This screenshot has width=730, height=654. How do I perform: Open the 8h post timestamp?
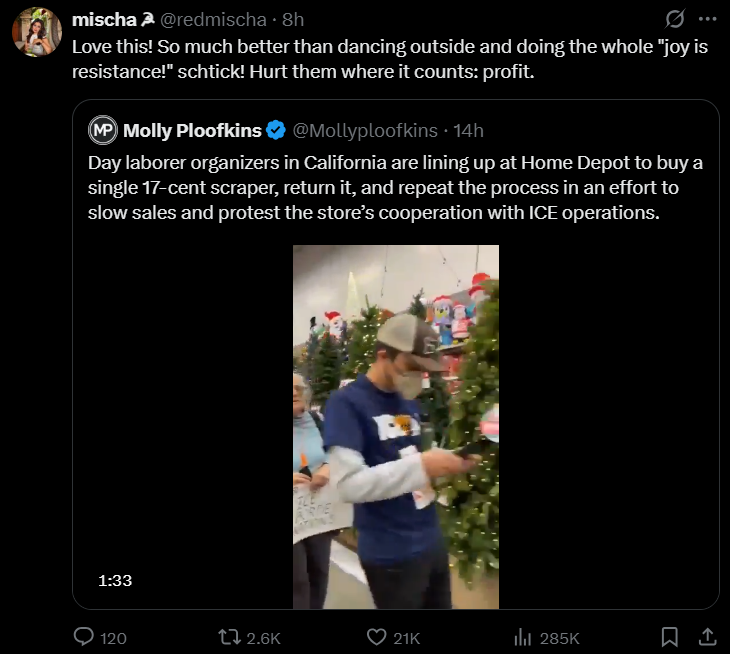tap(293, 20)
